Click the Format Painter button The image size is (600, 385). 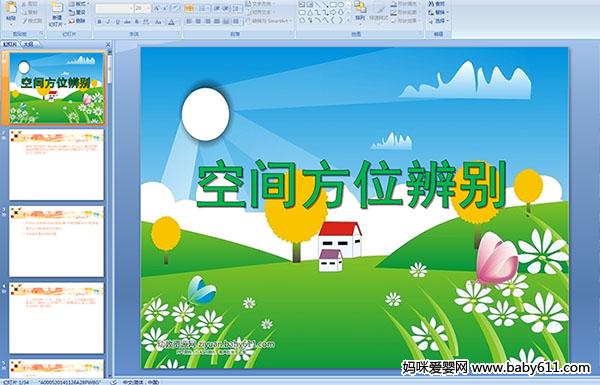32,21
